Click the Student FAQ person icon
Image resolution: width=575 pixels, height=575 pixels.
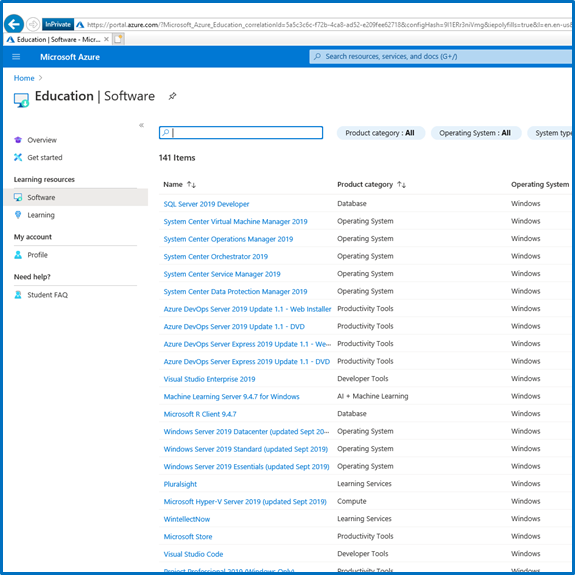pyautogui.click(x=18, y=294)
